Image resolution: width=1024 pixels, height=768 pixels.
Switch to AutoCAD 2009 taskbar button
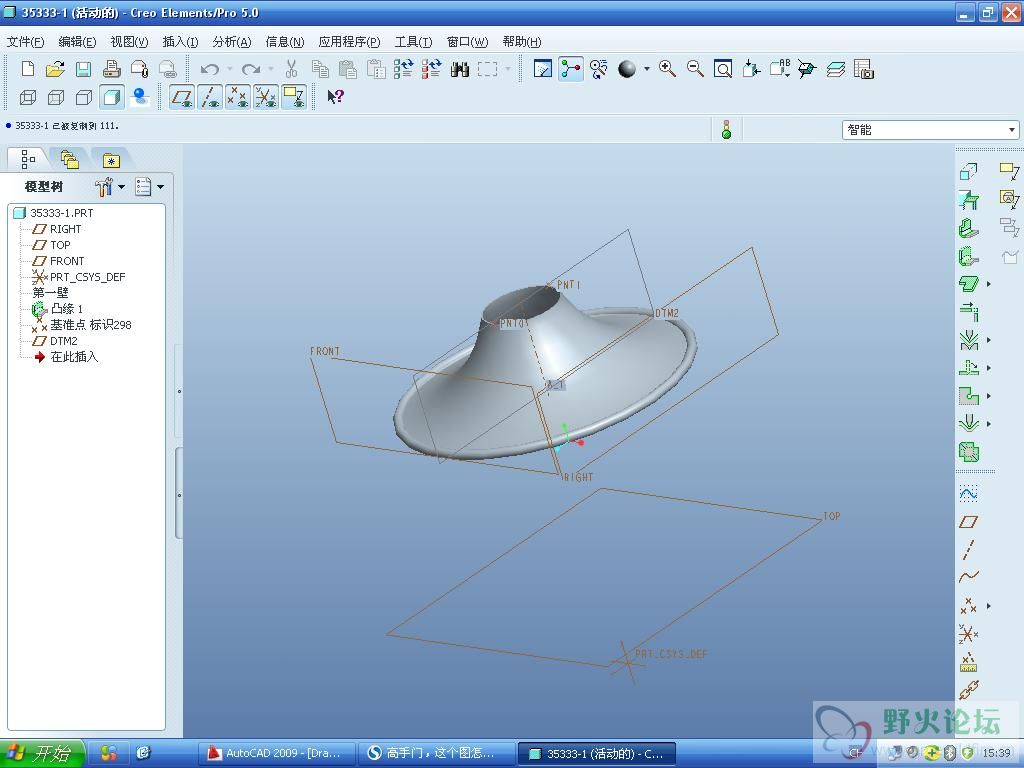pos(276,754)
